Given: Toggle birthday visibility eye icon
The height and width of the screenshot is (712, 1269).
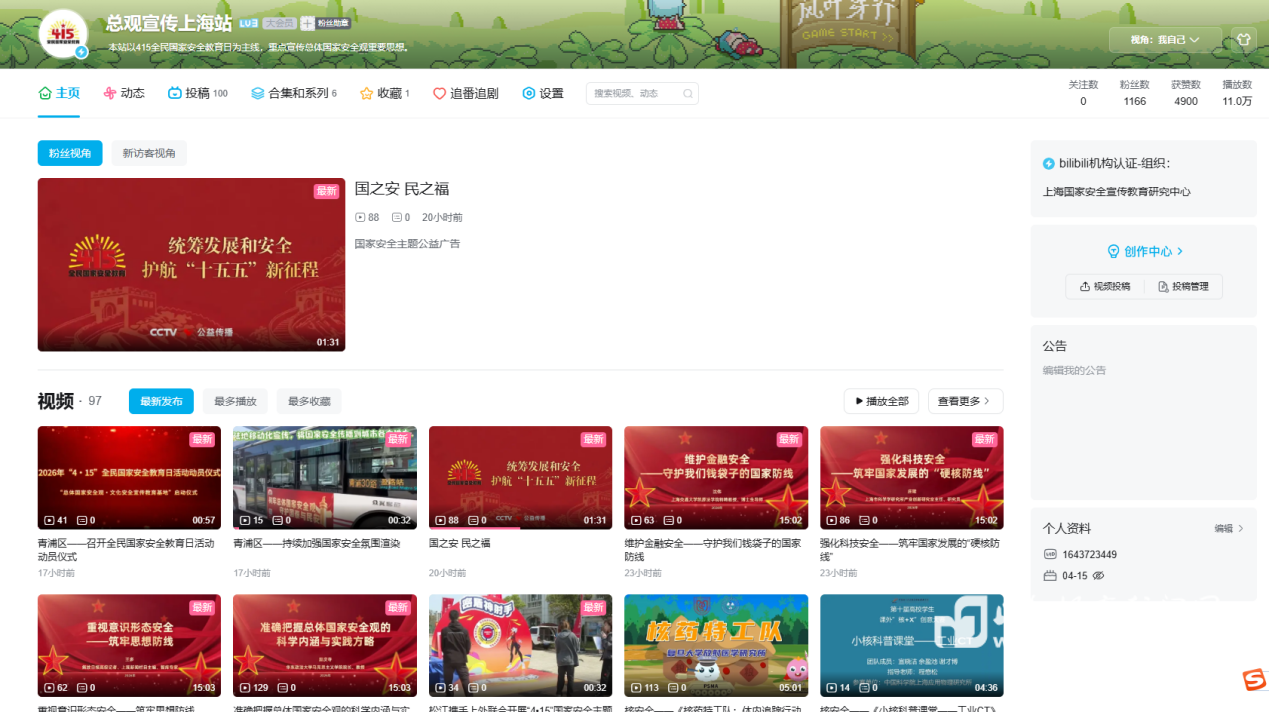Looking at the screenshot, I should 1098,576.
